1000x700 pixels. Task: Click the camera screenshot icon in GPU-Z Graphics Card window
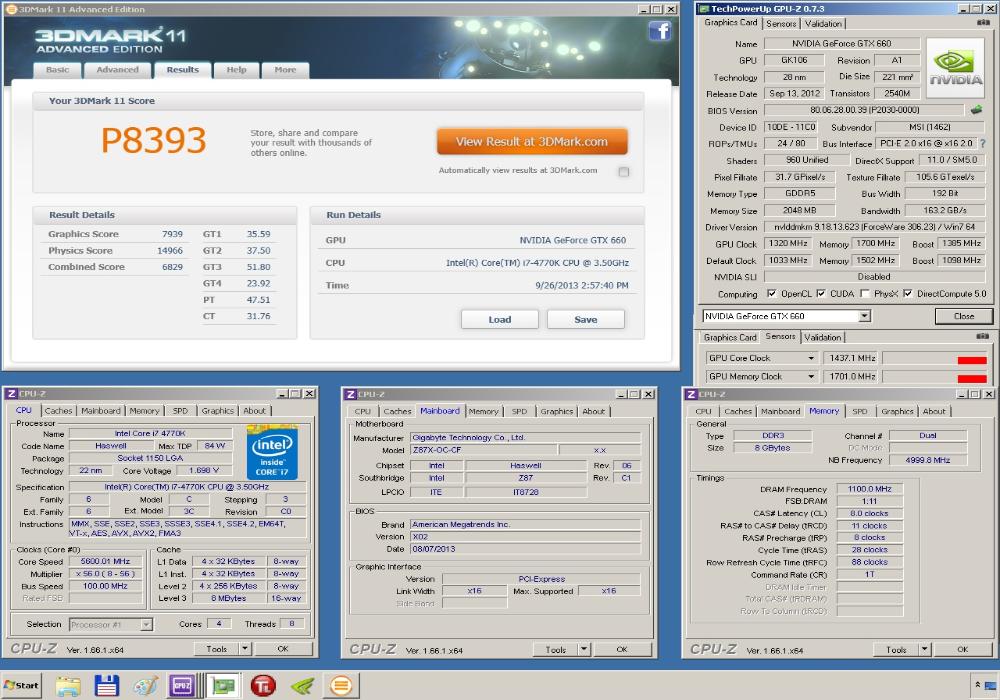pos(983,23)
